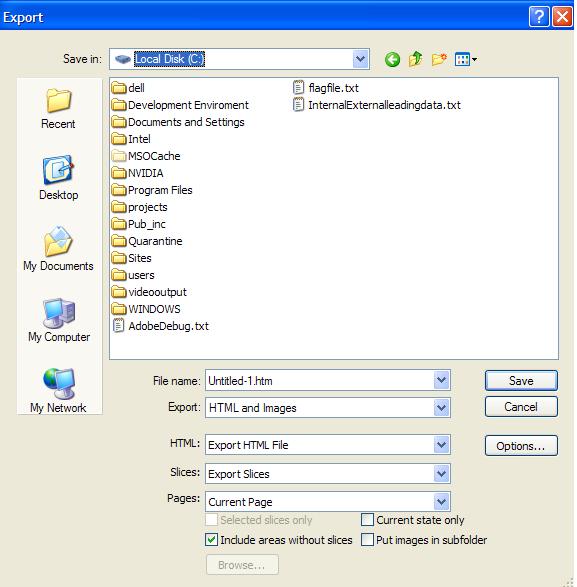This screenshot has width=577, height=587.
Task: Go to My Documents shortcut
Action: 58,249
